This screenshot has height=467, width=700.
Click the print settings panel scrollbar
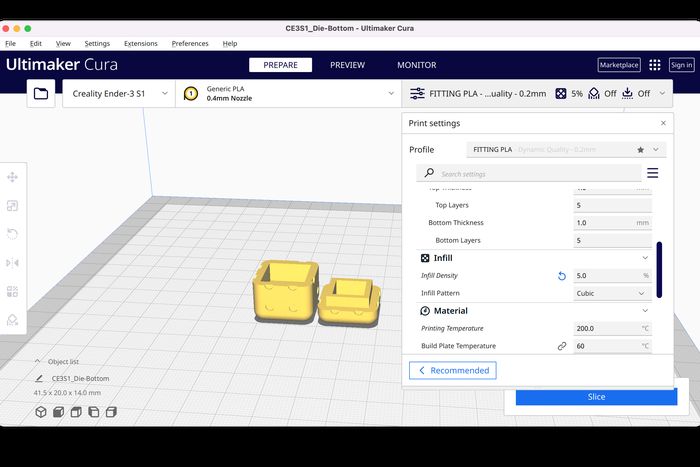pyautogui.click(x=659, y=268)
